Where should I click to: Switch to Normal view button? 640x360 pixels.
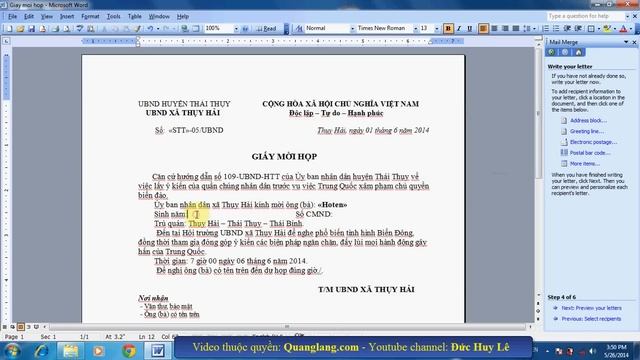click(x=4, y=327)
